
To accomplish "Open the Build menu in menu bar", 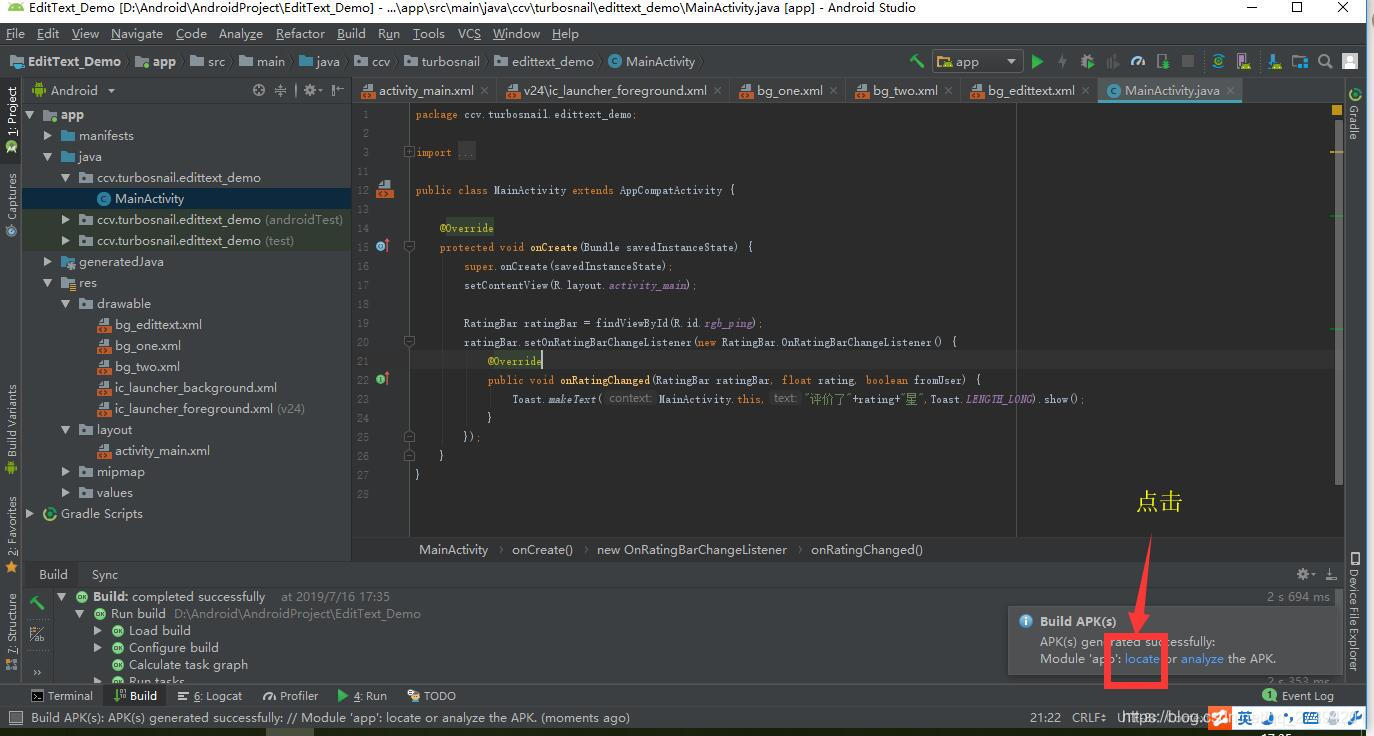I will [x=351, y=34].
